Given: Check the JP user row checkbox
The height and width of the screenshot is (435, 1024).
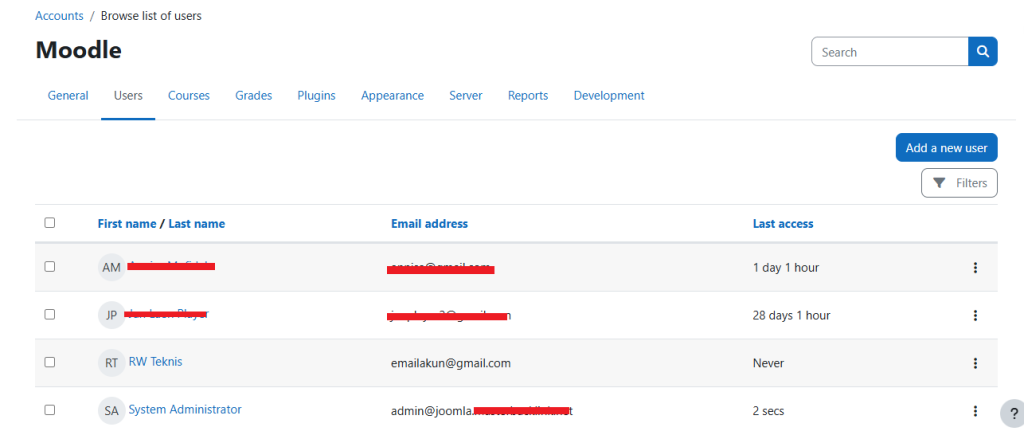Looking at the screenshot, I should (50, 314).
